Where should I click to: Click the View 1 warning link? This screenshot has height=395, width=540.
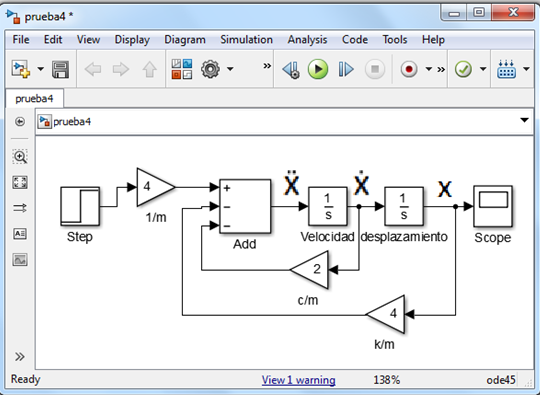[x=298, y=380]
